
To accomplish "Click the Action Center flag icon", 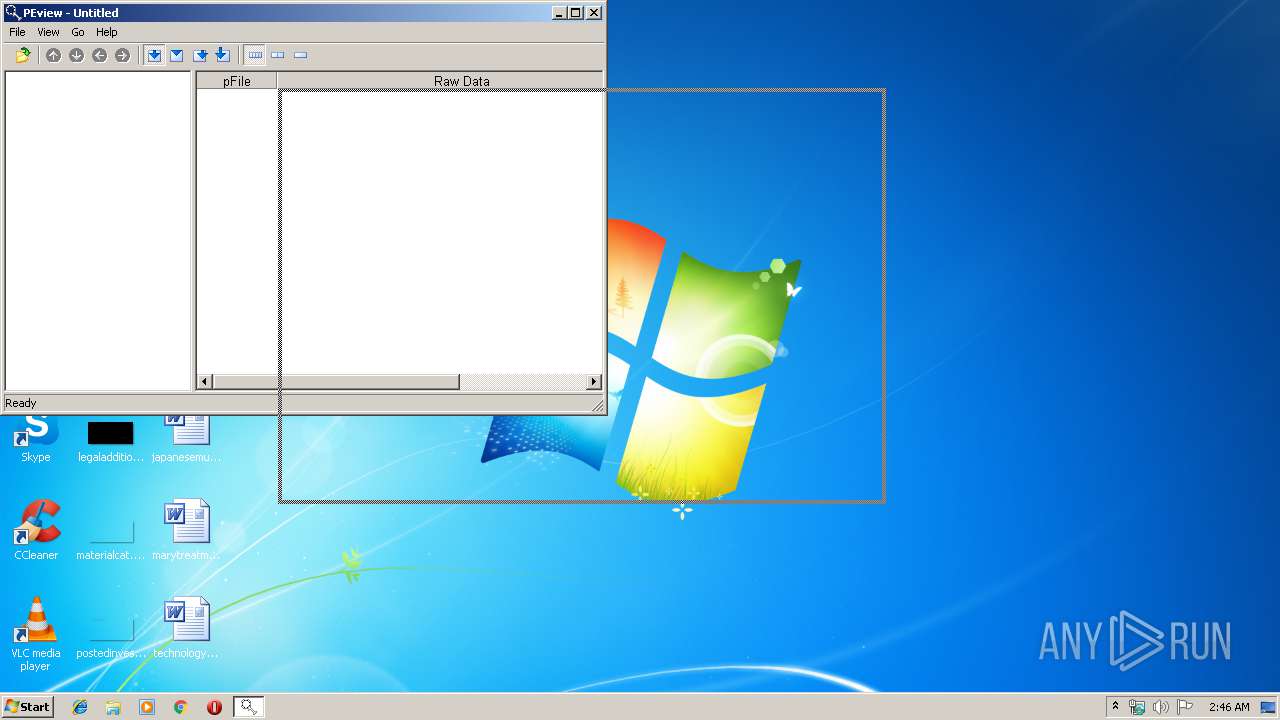I will [1185, 707].
